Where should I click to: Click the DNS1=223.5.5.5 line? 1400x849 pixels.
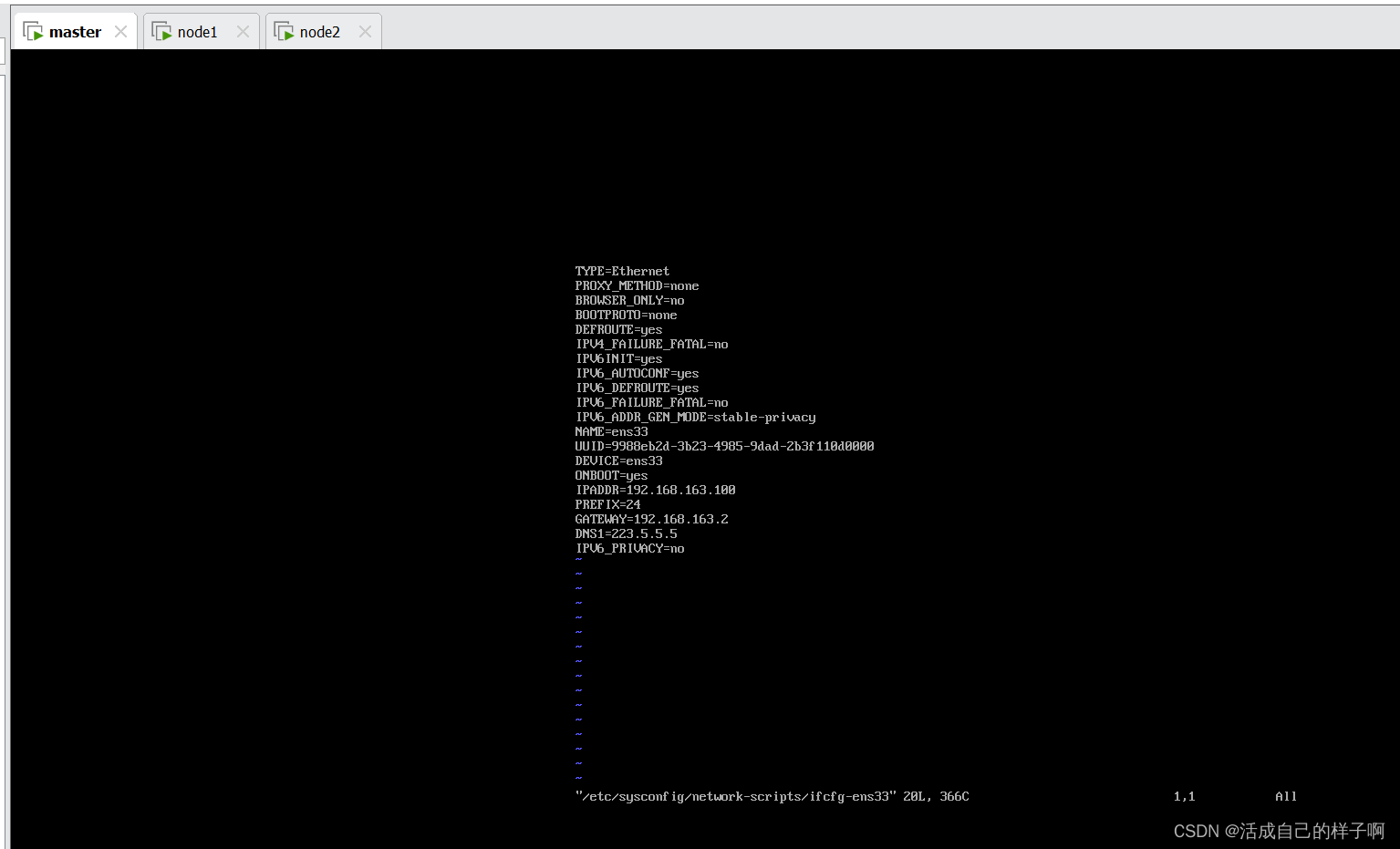click(626, 533)
